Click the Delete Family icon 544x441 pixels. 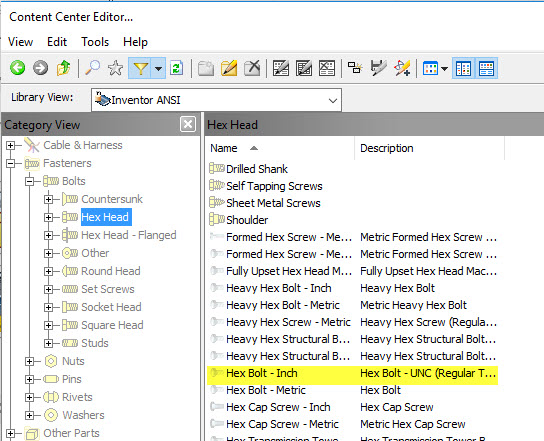[327, 68]
